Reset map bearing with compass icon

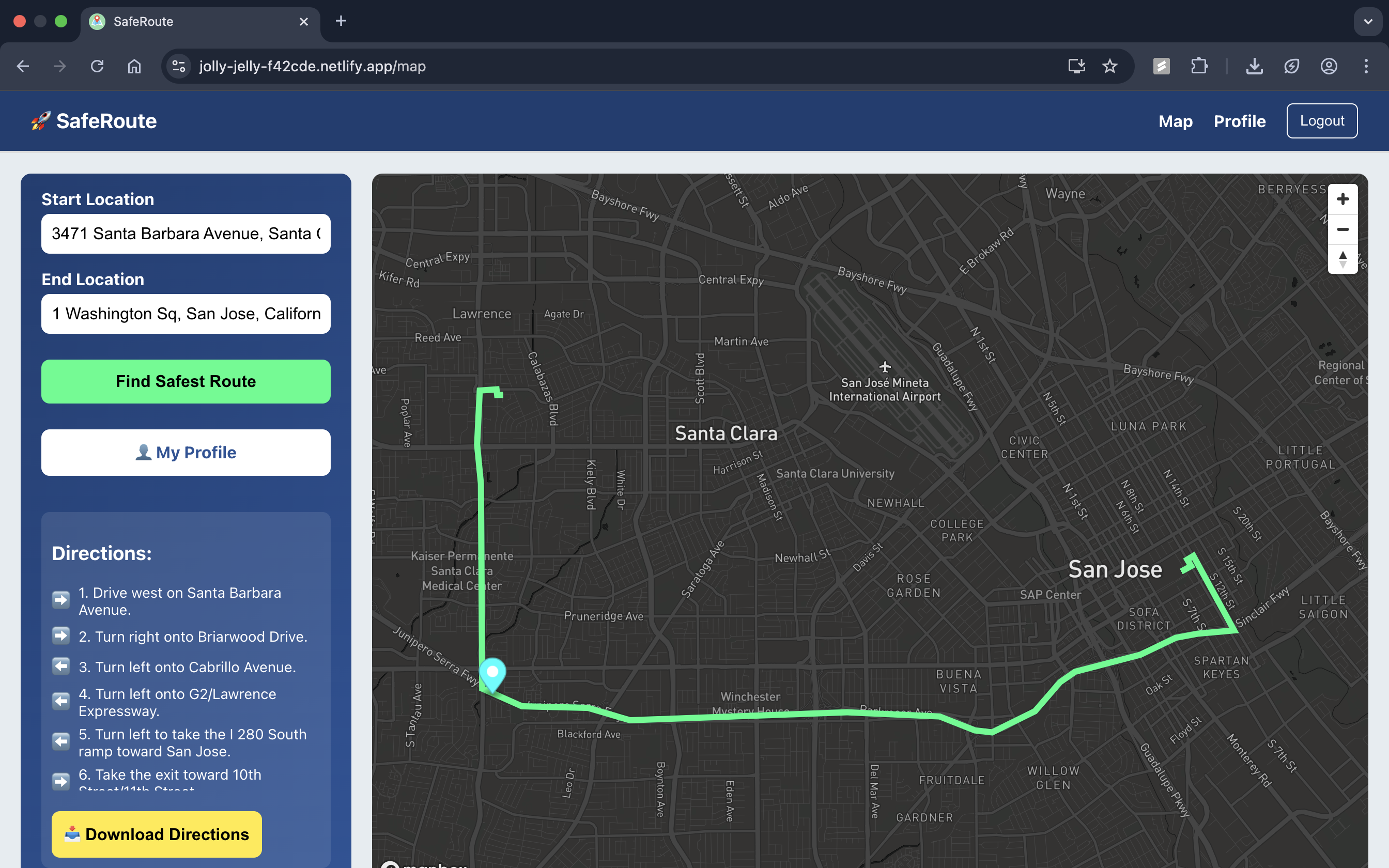click(1342, 259)
